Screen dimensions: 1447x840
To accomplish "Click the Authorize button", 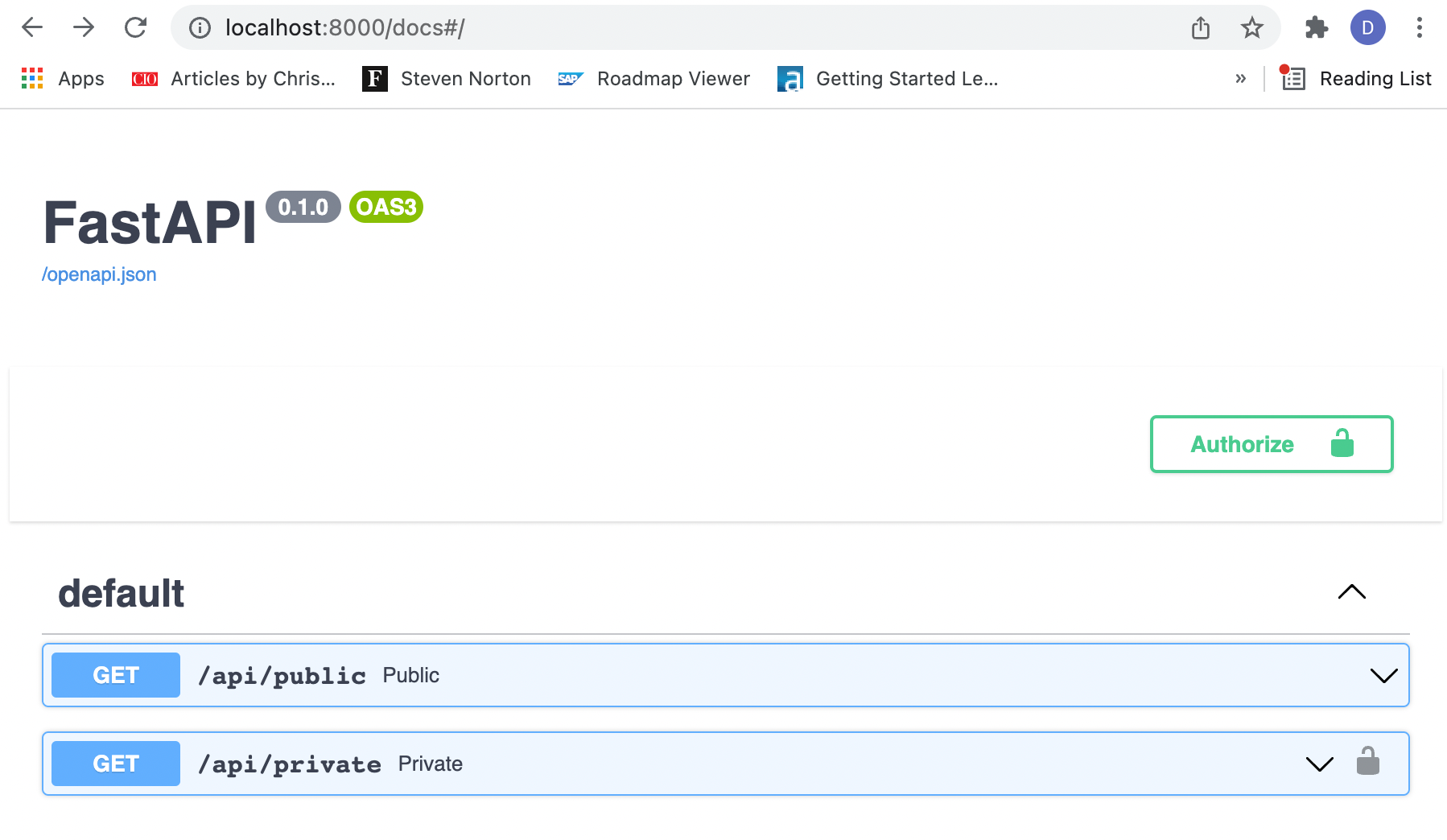I will tap(1271, 444).
